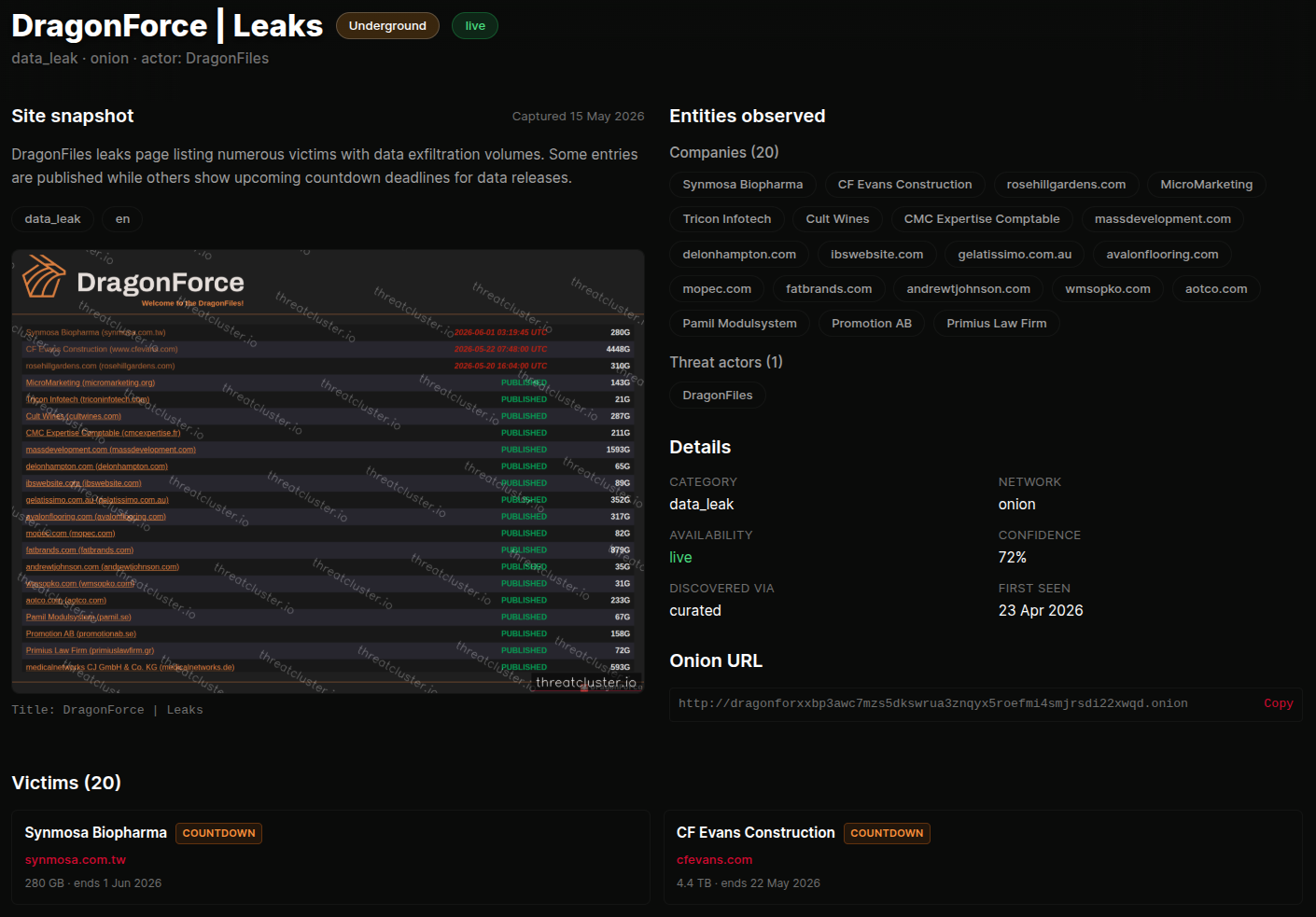Select the wmsopko.com chip
1316x917 pixels.
click(1108, 289)
